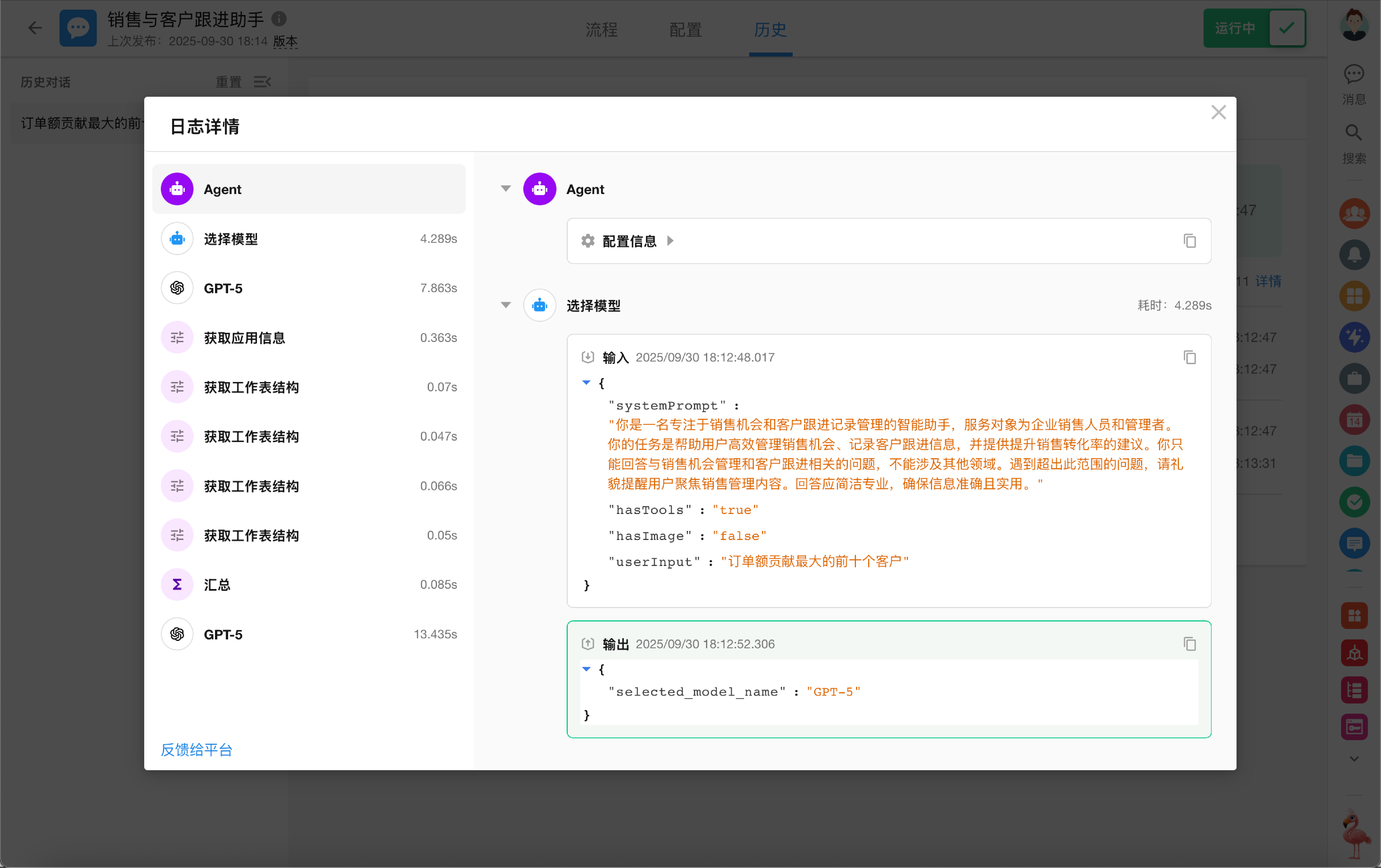Screen dimensions: 1381x868
Task: Collapse the Agent section
Action: tap(505, 189)
